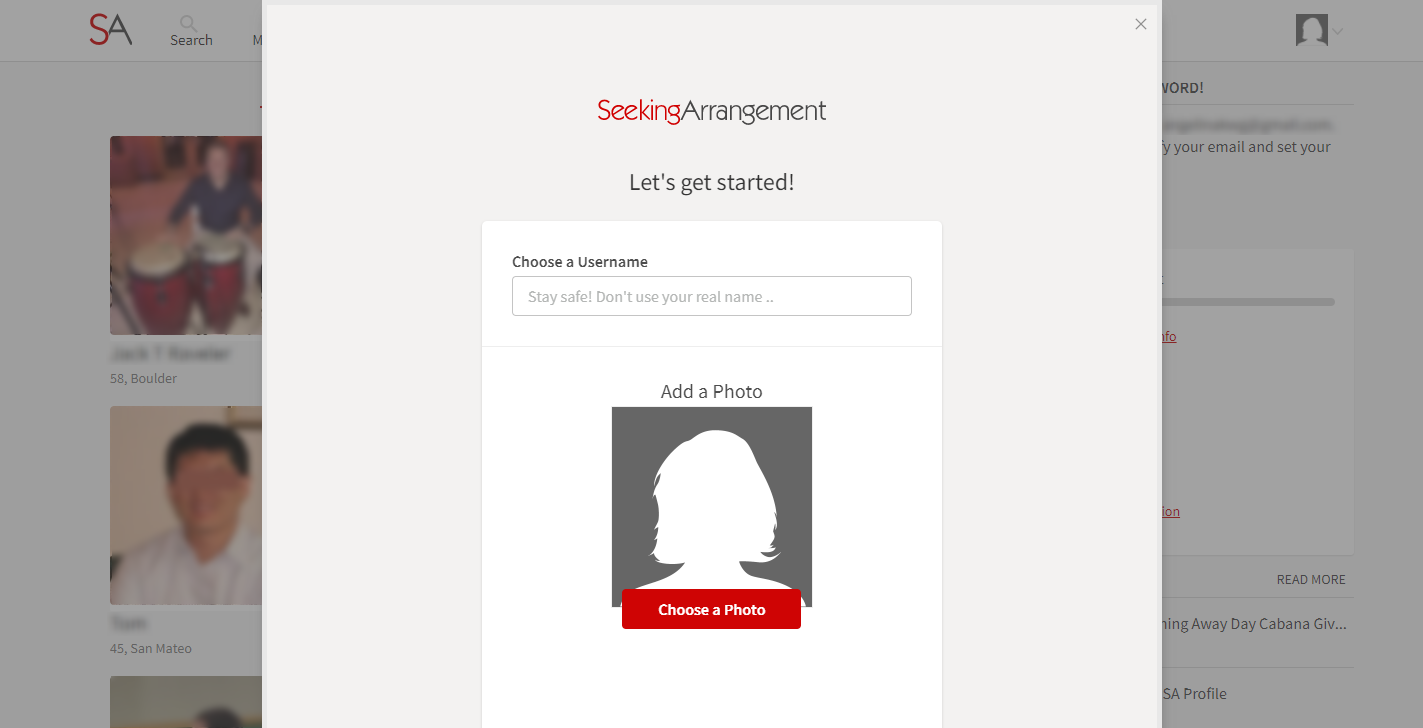Image resolution: width=1423 pixels, height=728 pixels.
Task: Open the conga drummer profile photo
Action: tap(186, 235)
